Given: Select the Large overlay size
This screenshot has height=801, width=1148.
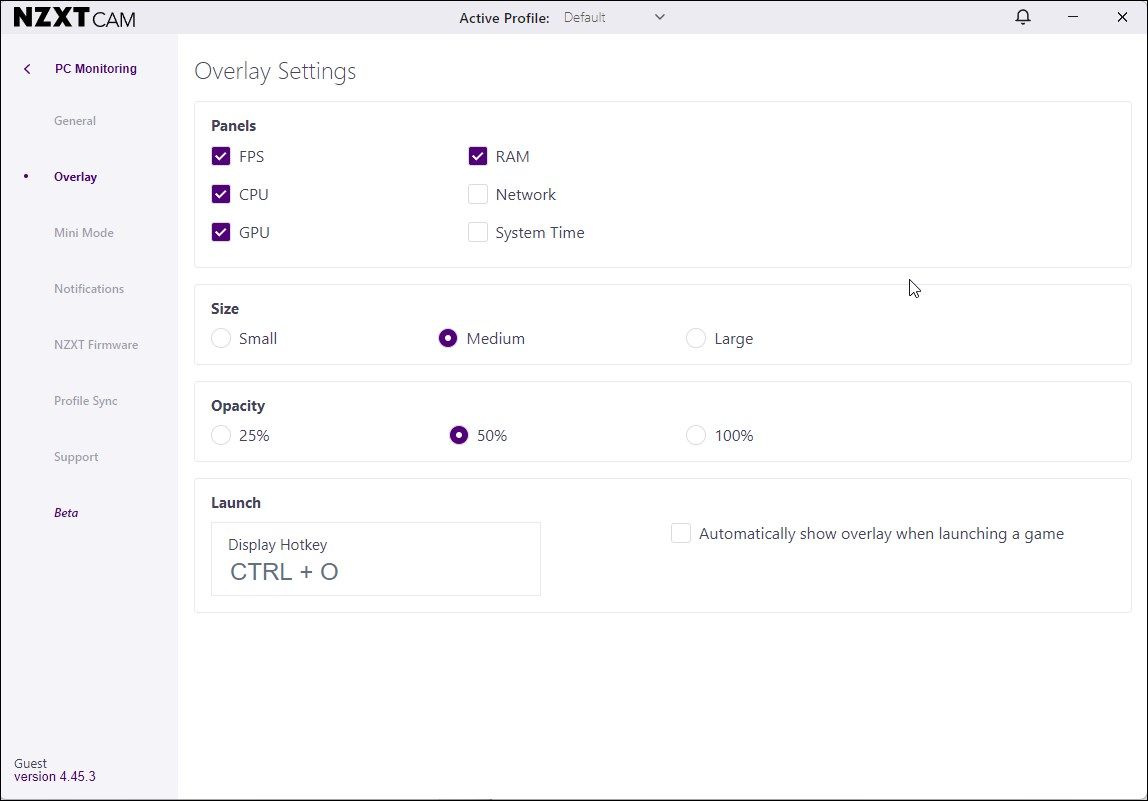Looking at the screenshot, I should 696,338.
